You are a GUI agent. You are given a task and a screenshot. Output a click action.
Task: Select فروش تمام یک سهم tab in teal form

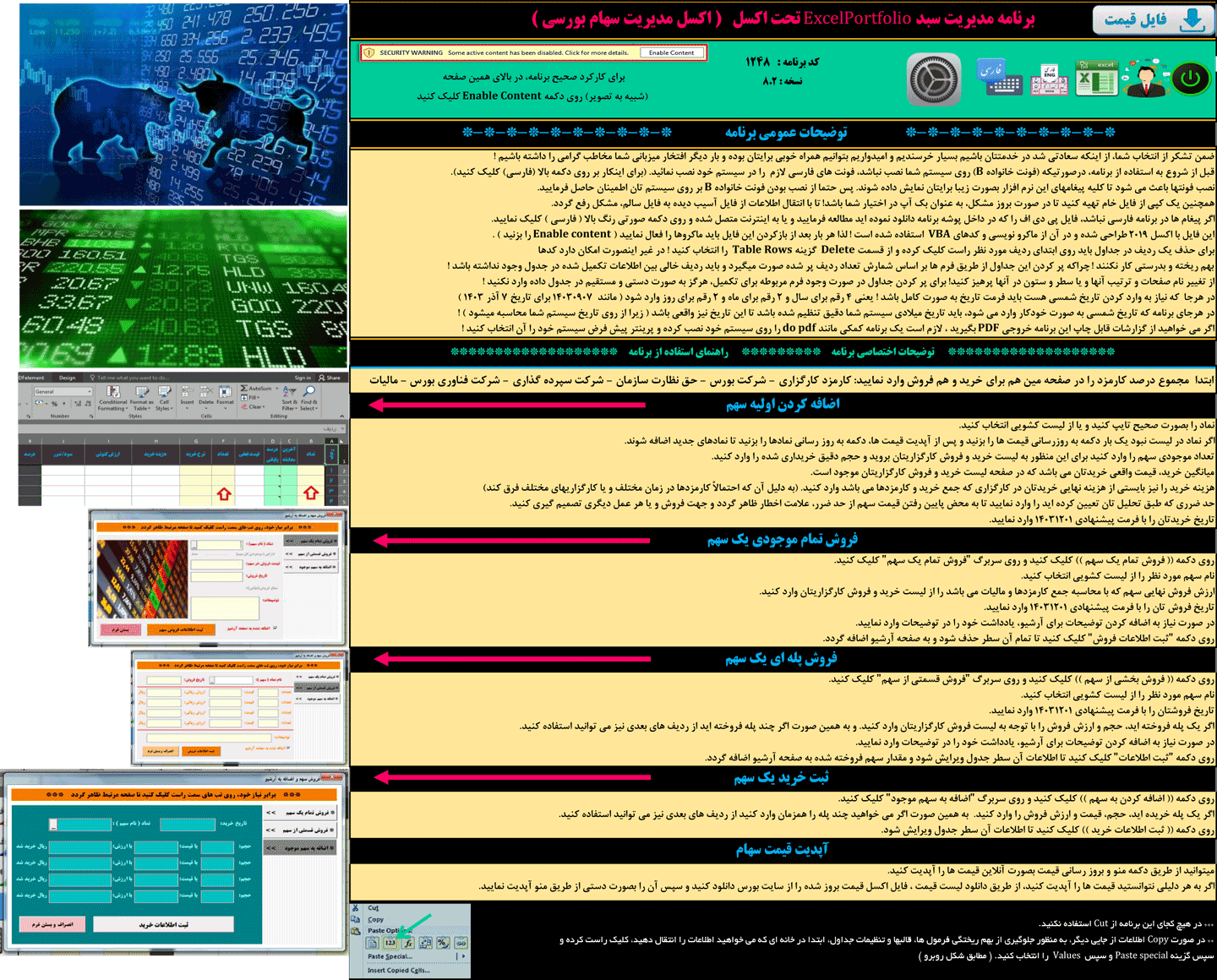pyautogui.click(x=299, y=813)
